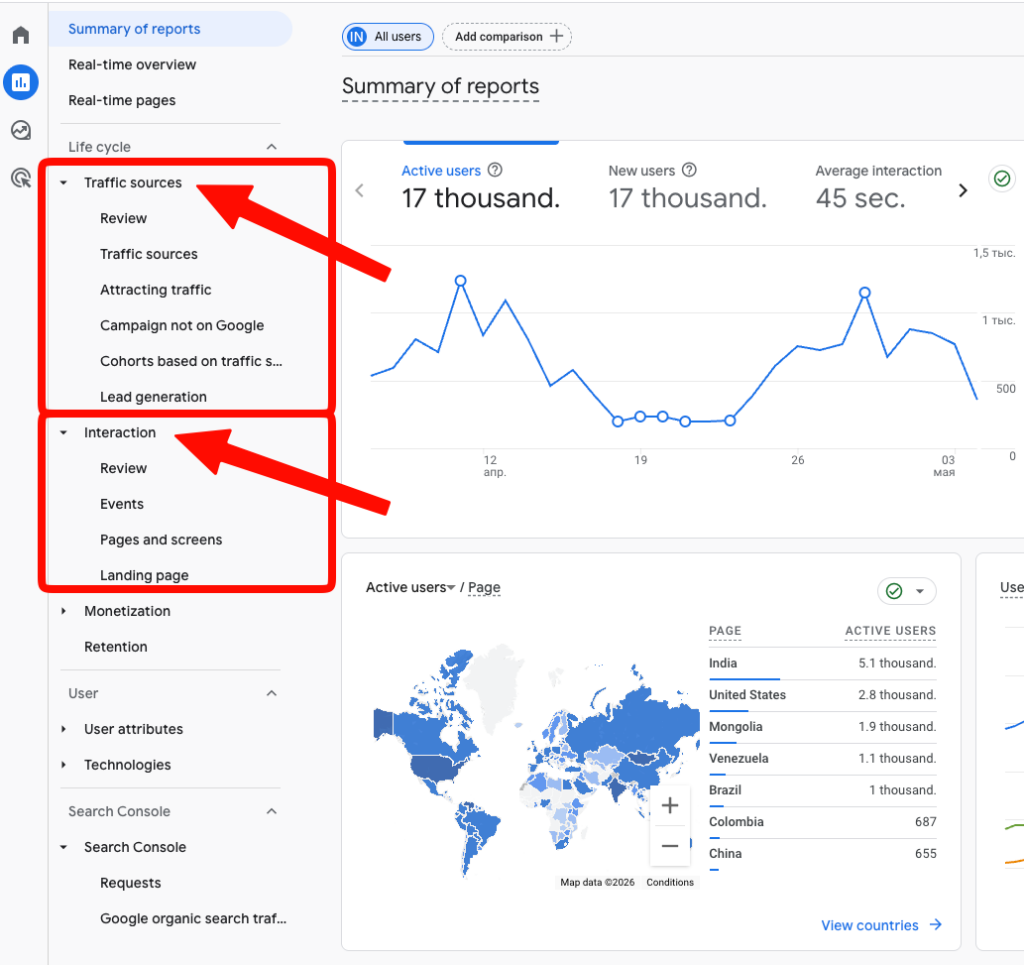Open the Home icon in left rail
Image resolution: width=1024 pixels, height=965 pixels.
pyautogui.click(x=21, y=35)
